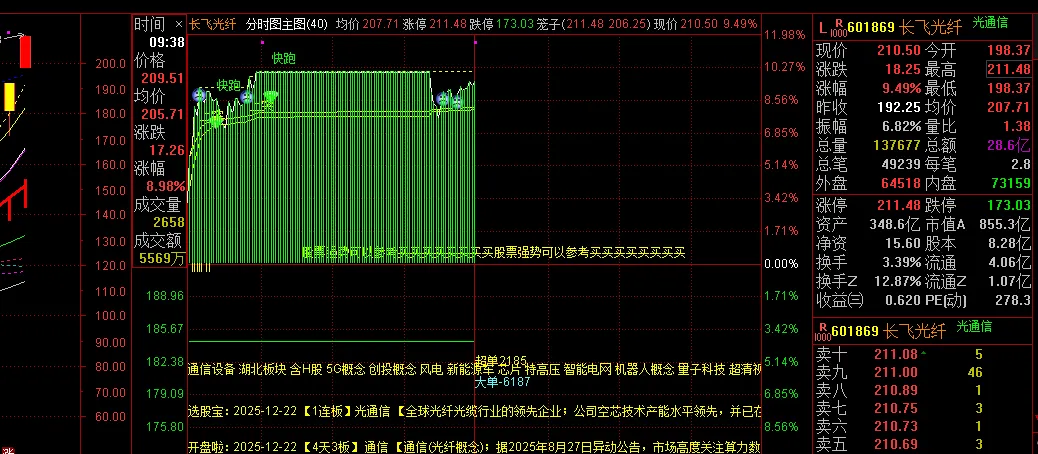1038x454 pixels.
Task: Select the 卖五 210.69 order book row
Action: pyautogui.click(x=923, y=445)
